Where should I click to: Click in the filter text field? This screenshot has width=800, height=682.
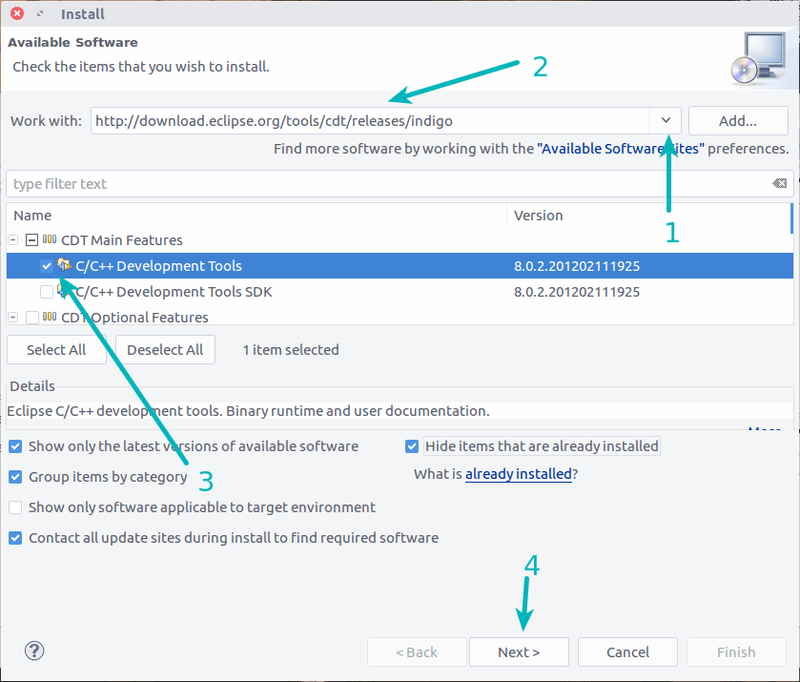click(380, 184)
